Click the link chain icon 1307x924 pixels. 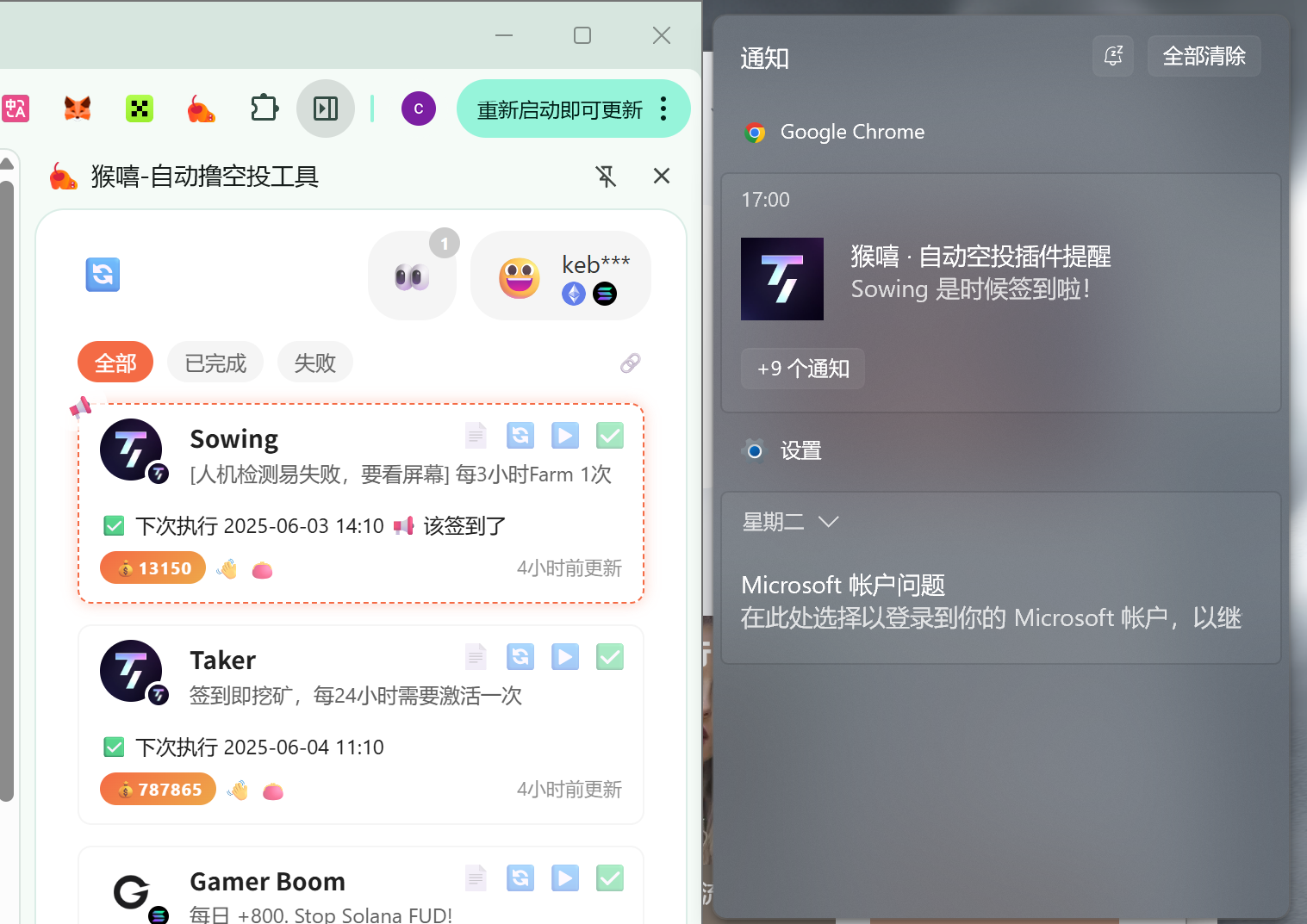click(630, 363)
